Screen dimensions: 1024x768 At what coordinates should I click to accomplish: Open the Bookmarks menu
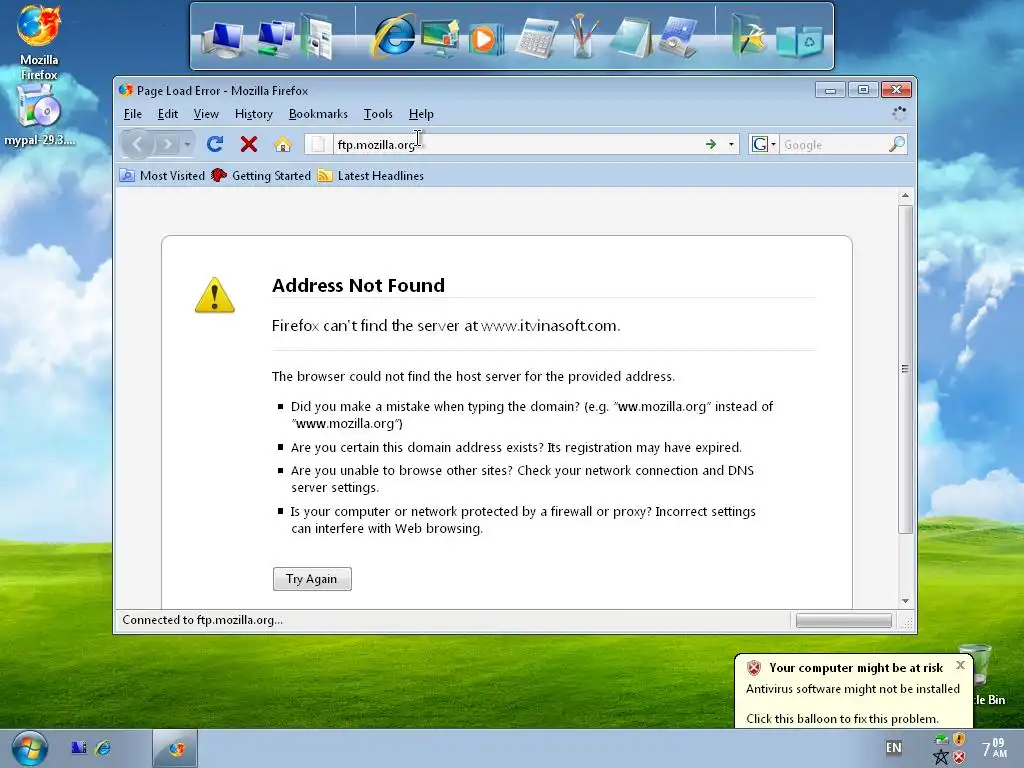[318, 114]
